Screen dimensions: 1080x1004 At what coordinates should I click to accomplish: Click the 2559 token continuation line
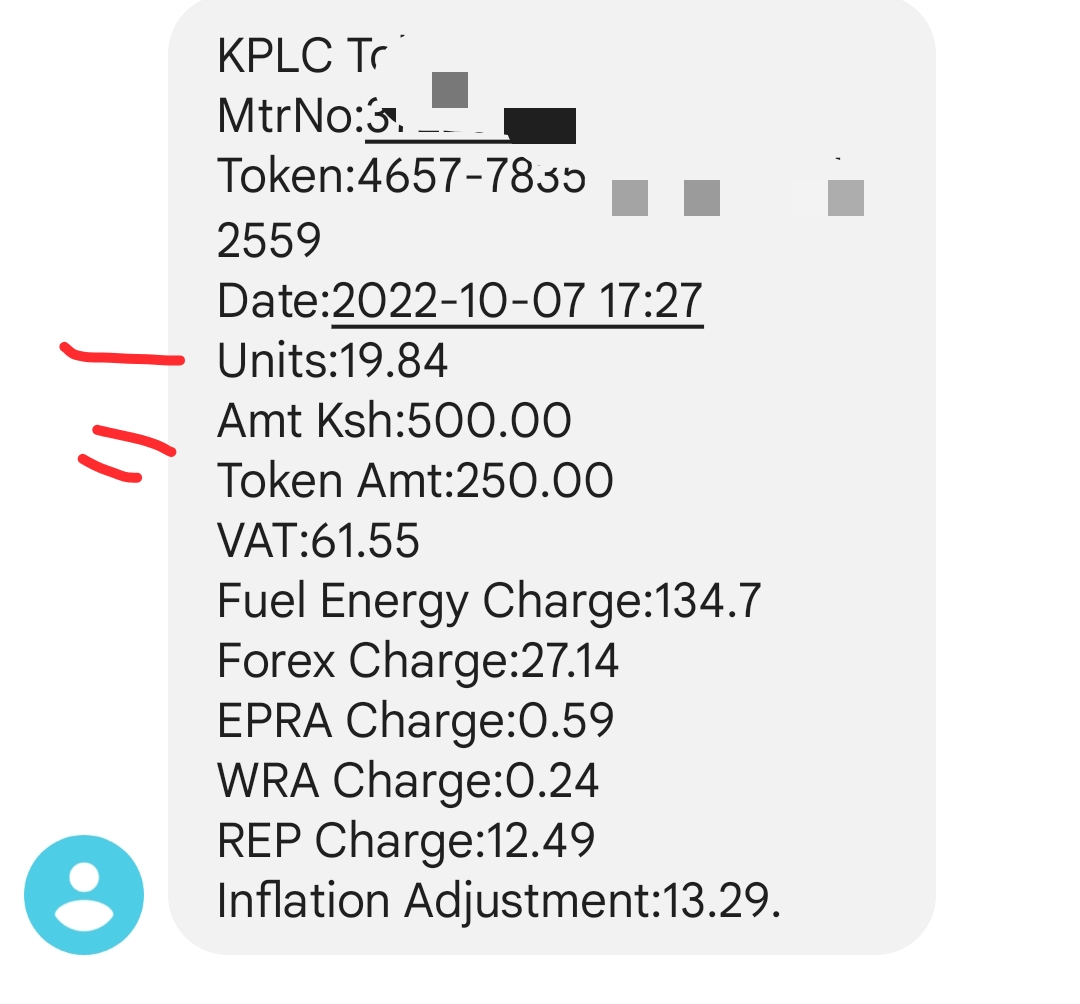[269, 241]
